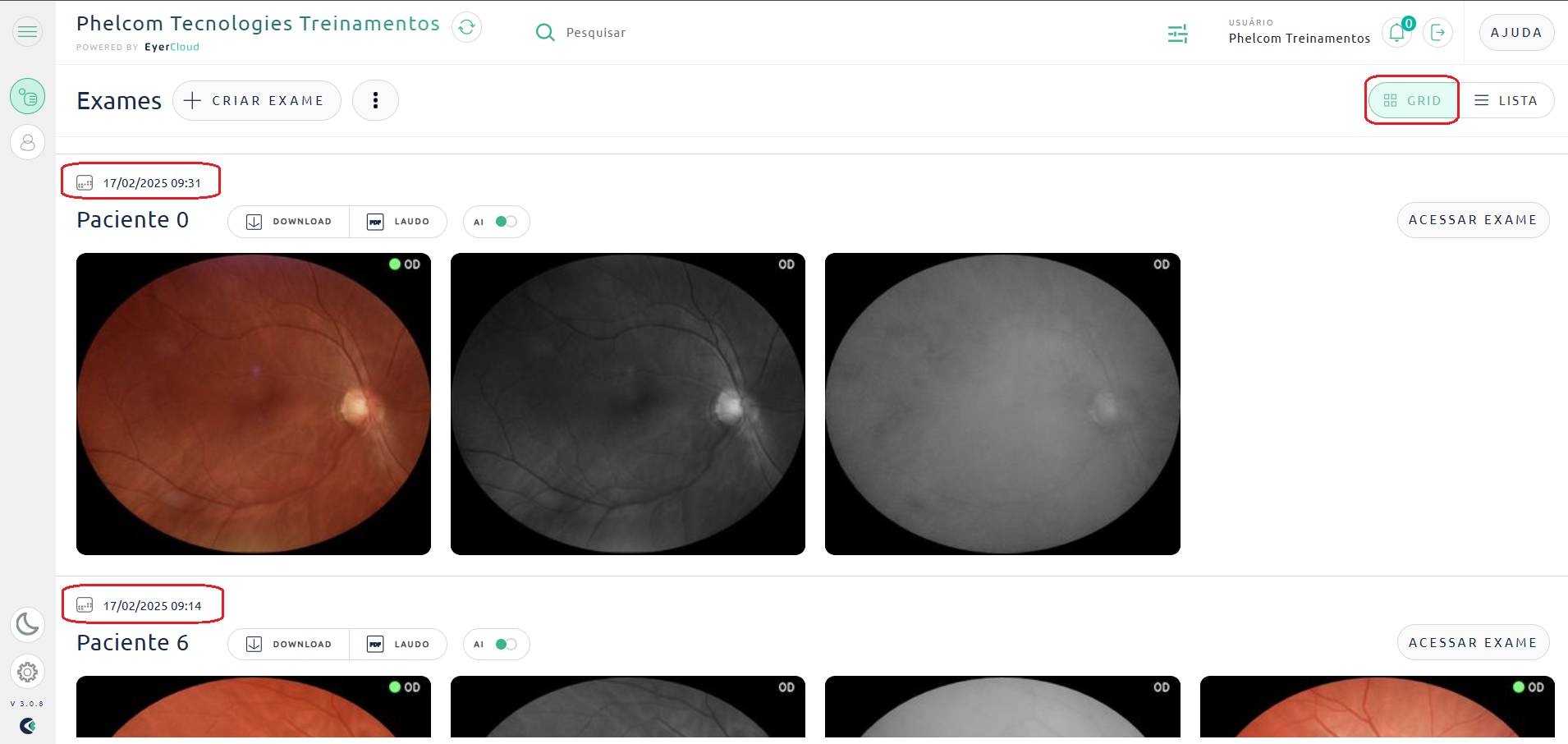Open the AJUDA help button
This screenshot has height=744, width=1568.
tap(1516, 33)
